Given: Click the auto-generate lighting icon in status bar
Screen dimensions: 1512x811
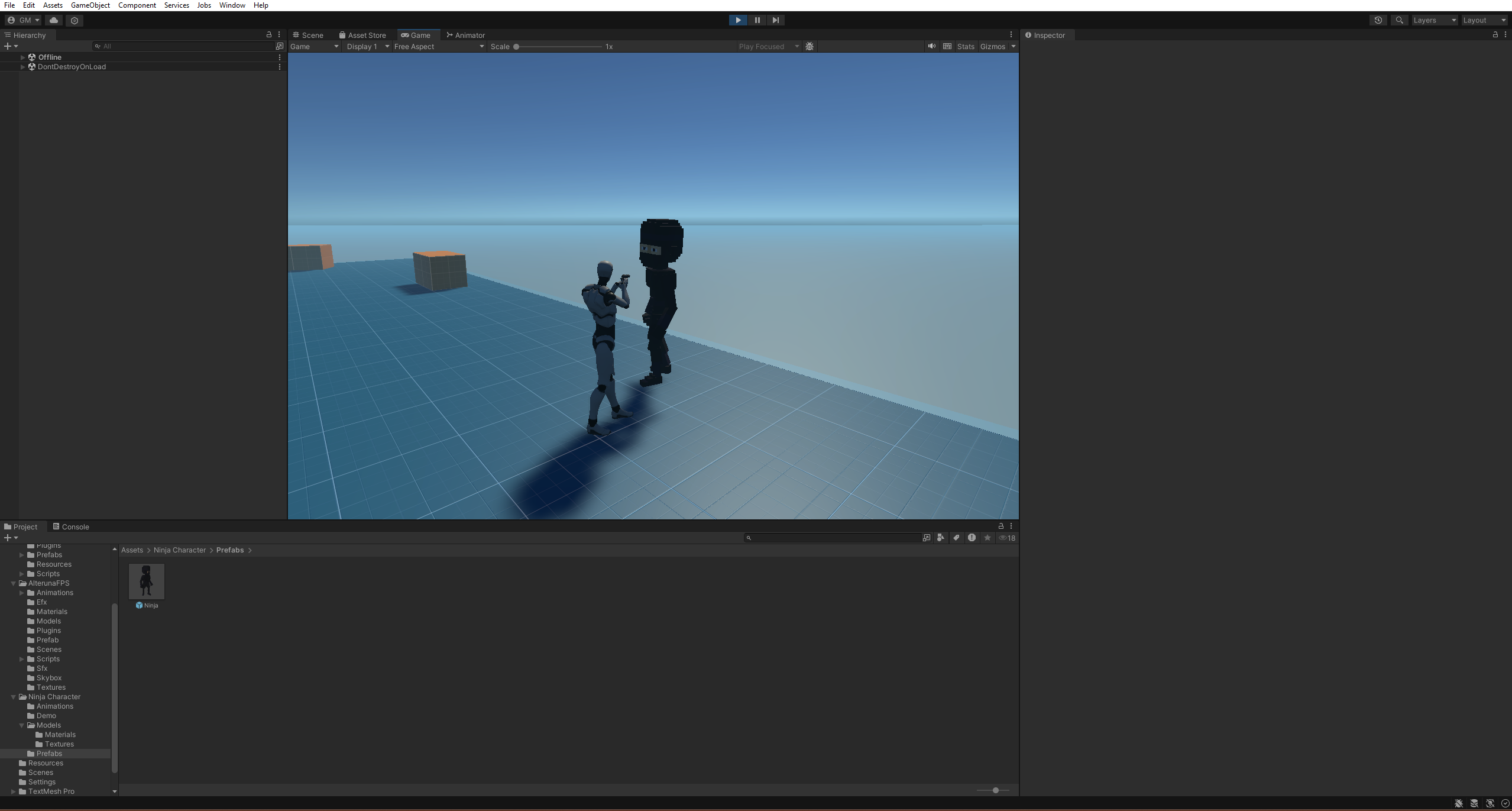Looking at the screenshot, I should [1490, 803].
